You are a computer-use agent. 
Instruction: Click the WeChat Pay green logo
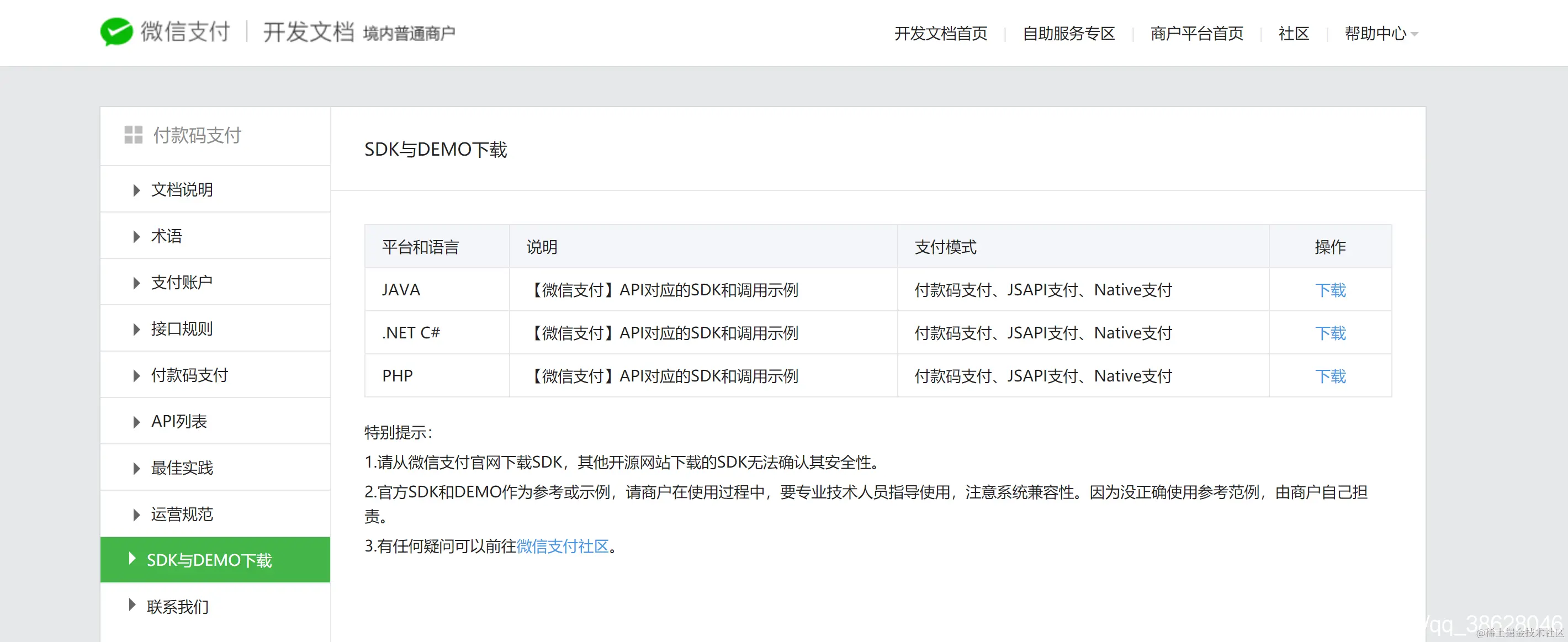point(117,31)
